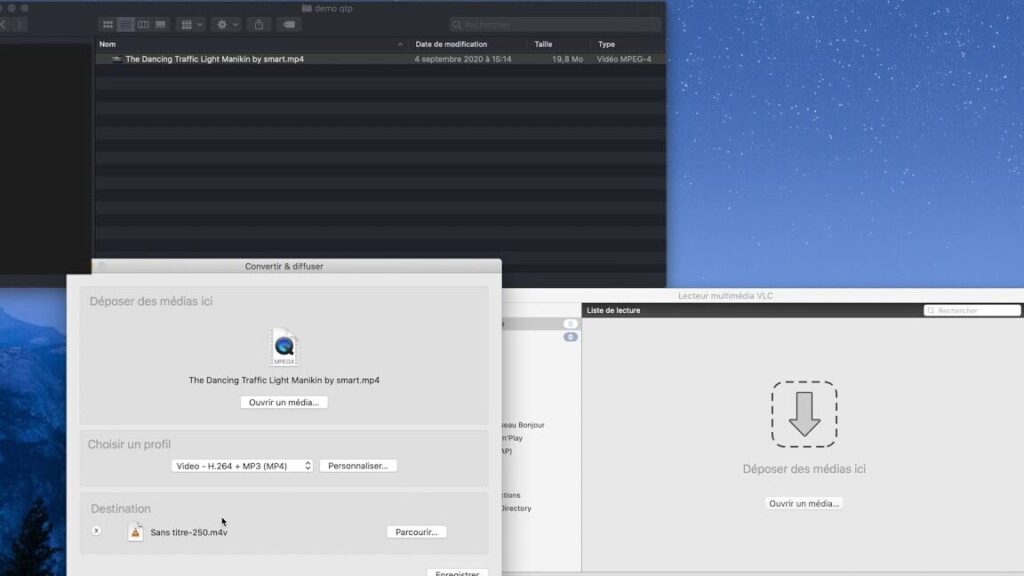This screenshot has width=1024, height=576.
Task: Click the MPEG4 file icon in the convert dialog
Action: pyautogui.click(x=284, y=347)
